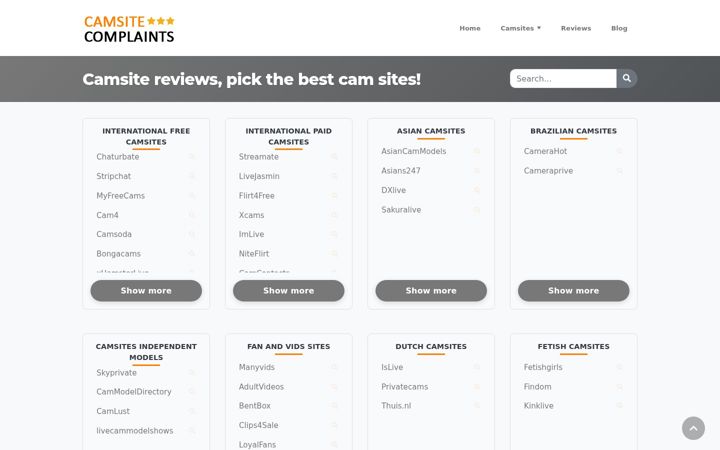Open the ImLive review link
The height and width of the screenshot is (450, 720).
click(251, 234)
